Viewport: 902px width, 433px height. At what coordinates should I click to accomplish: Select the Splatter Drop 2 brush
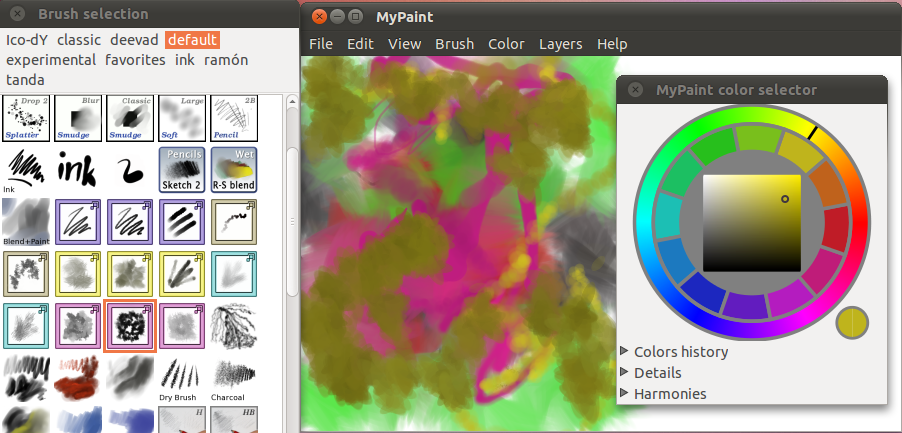[x=26, y=118]
